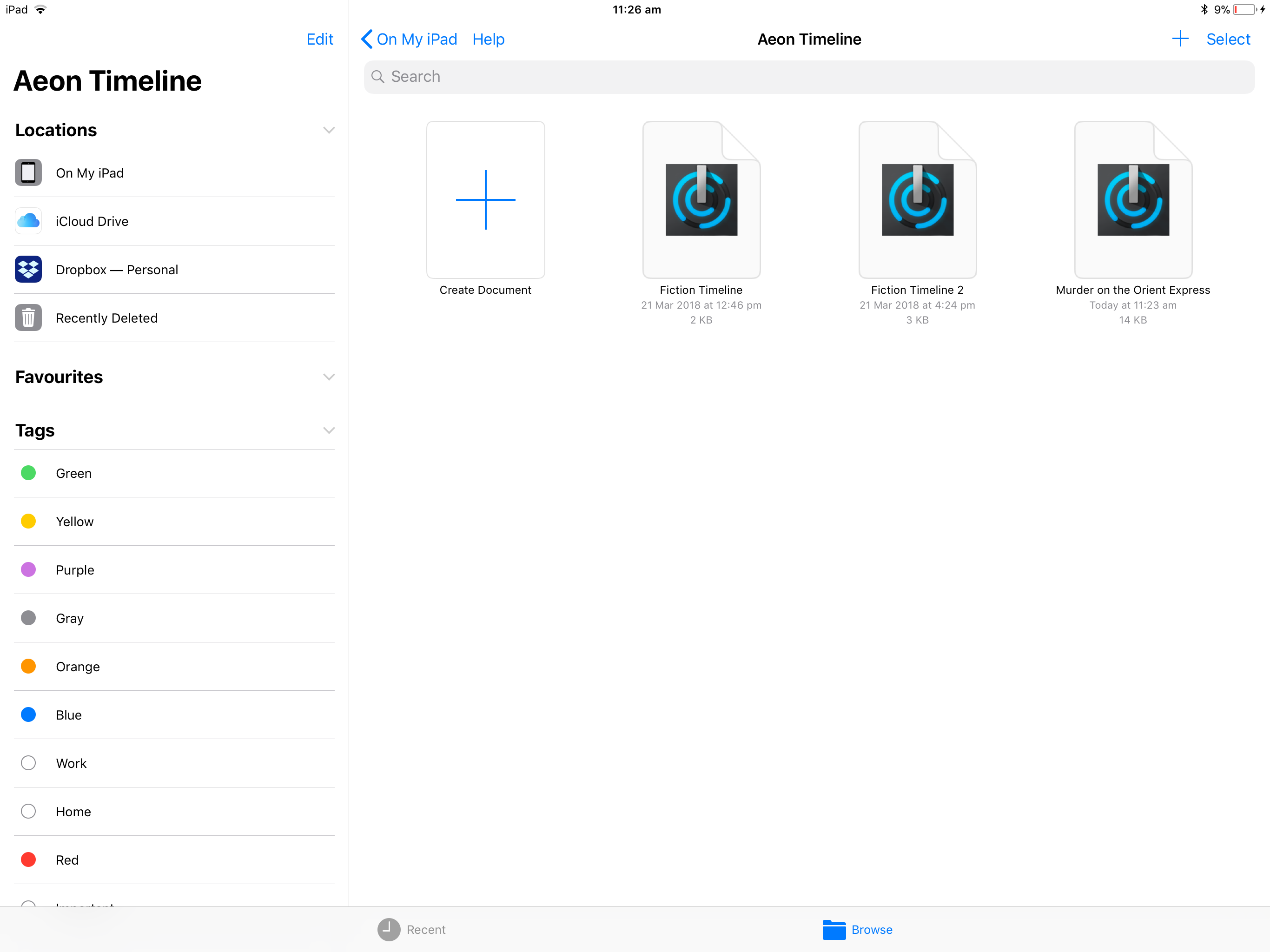1270x952 pixels.
Task: Collapse the Tags section chevron
Action: [328, 430]
